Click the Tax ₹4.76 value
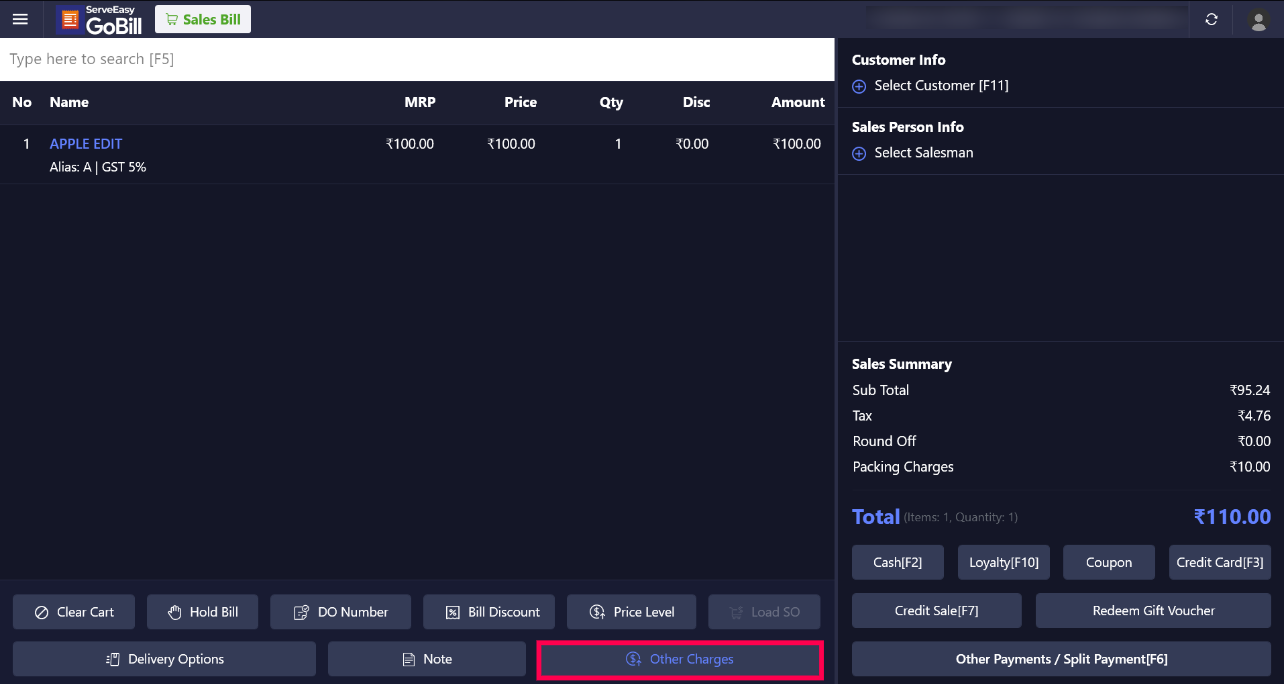This screenshot has height=684, width=1284. 1254,416
